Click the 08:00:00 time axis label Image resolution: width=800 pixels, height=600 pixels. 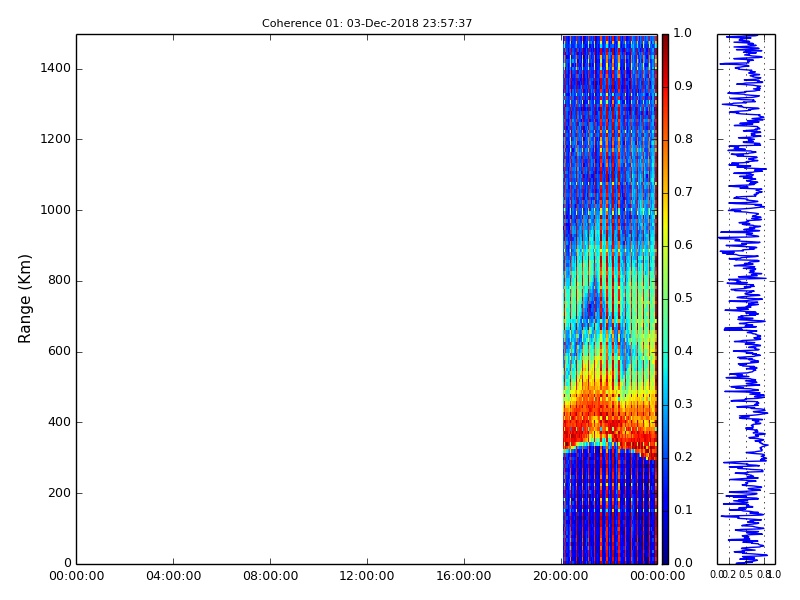[x=270, y=576]
